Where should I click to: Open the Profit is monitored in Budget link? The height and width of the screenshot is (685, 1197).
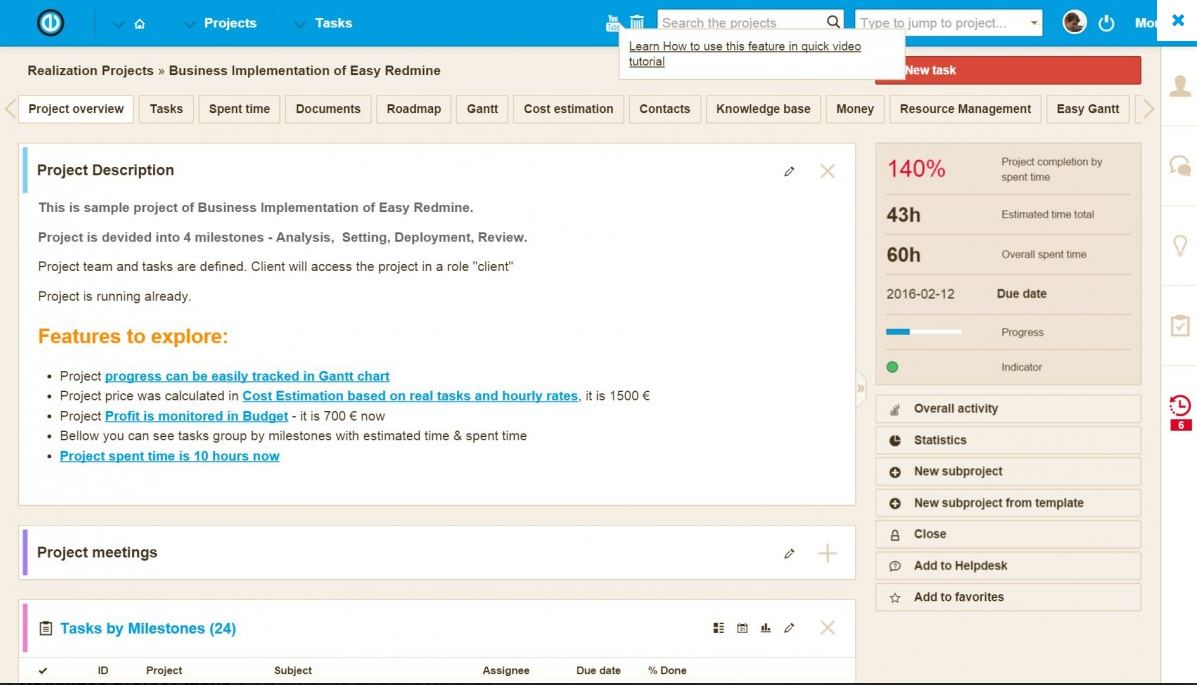pyautogui.click(x=196, y=416)
